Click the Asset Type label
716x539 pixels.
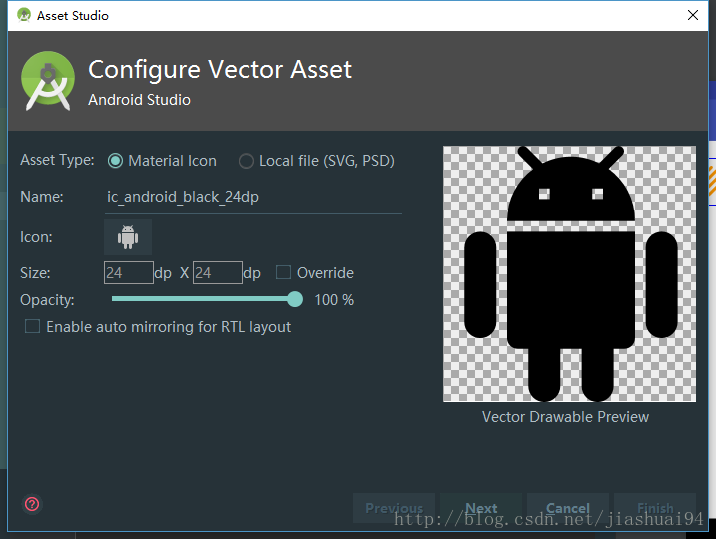[x=57, y=160]
